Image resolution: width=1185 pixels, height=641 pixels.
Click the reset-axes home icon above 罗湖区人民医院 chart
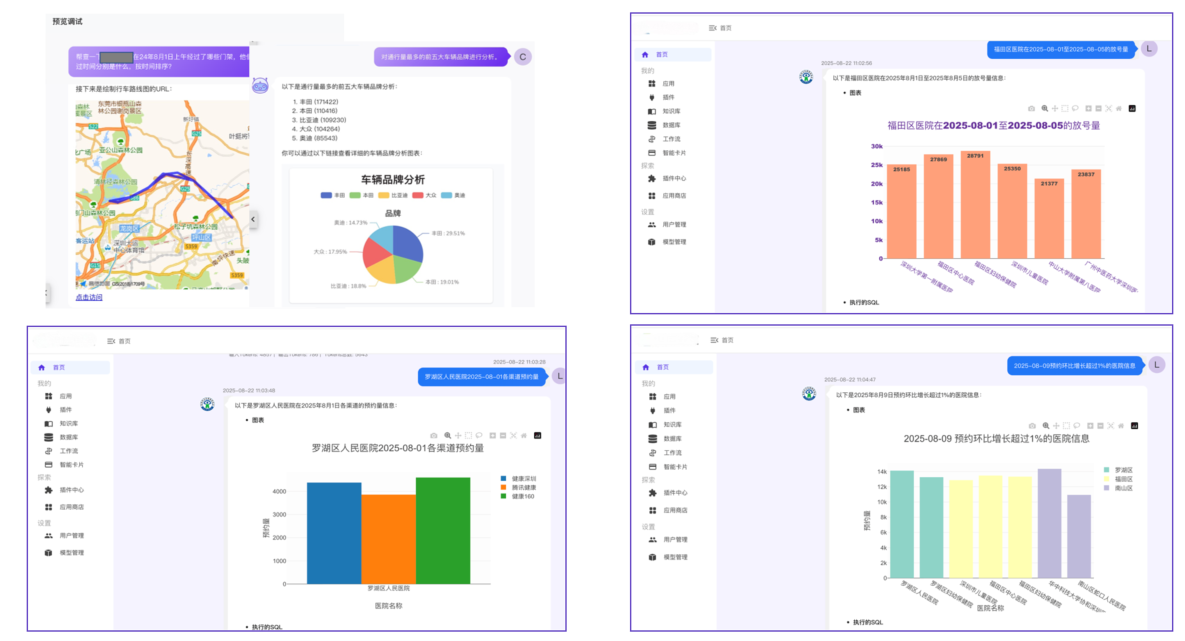[524, 435]
